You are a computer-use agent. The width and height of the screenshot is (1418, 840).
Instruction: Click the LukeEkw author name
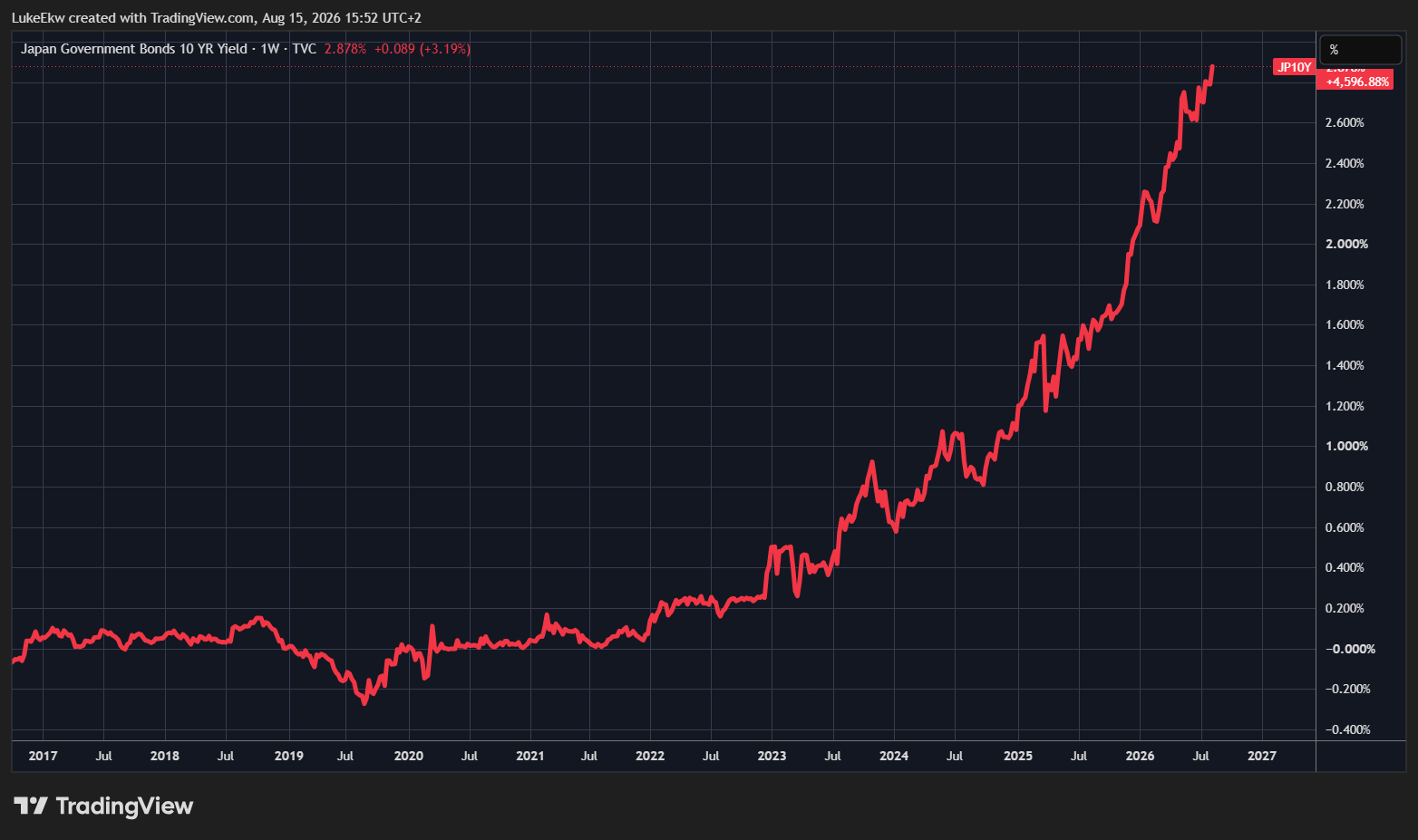[x=38, y=18]
